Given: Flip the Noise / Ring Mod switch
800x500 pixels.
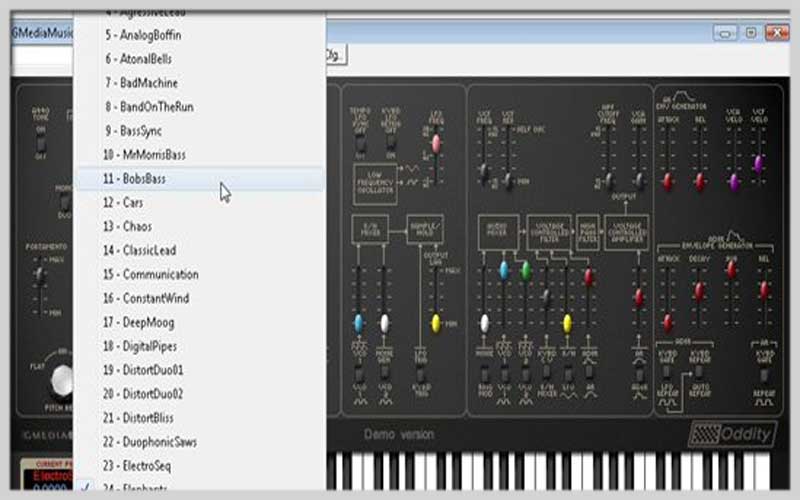Looking at the screenshot, I should (x=485, y=376).
